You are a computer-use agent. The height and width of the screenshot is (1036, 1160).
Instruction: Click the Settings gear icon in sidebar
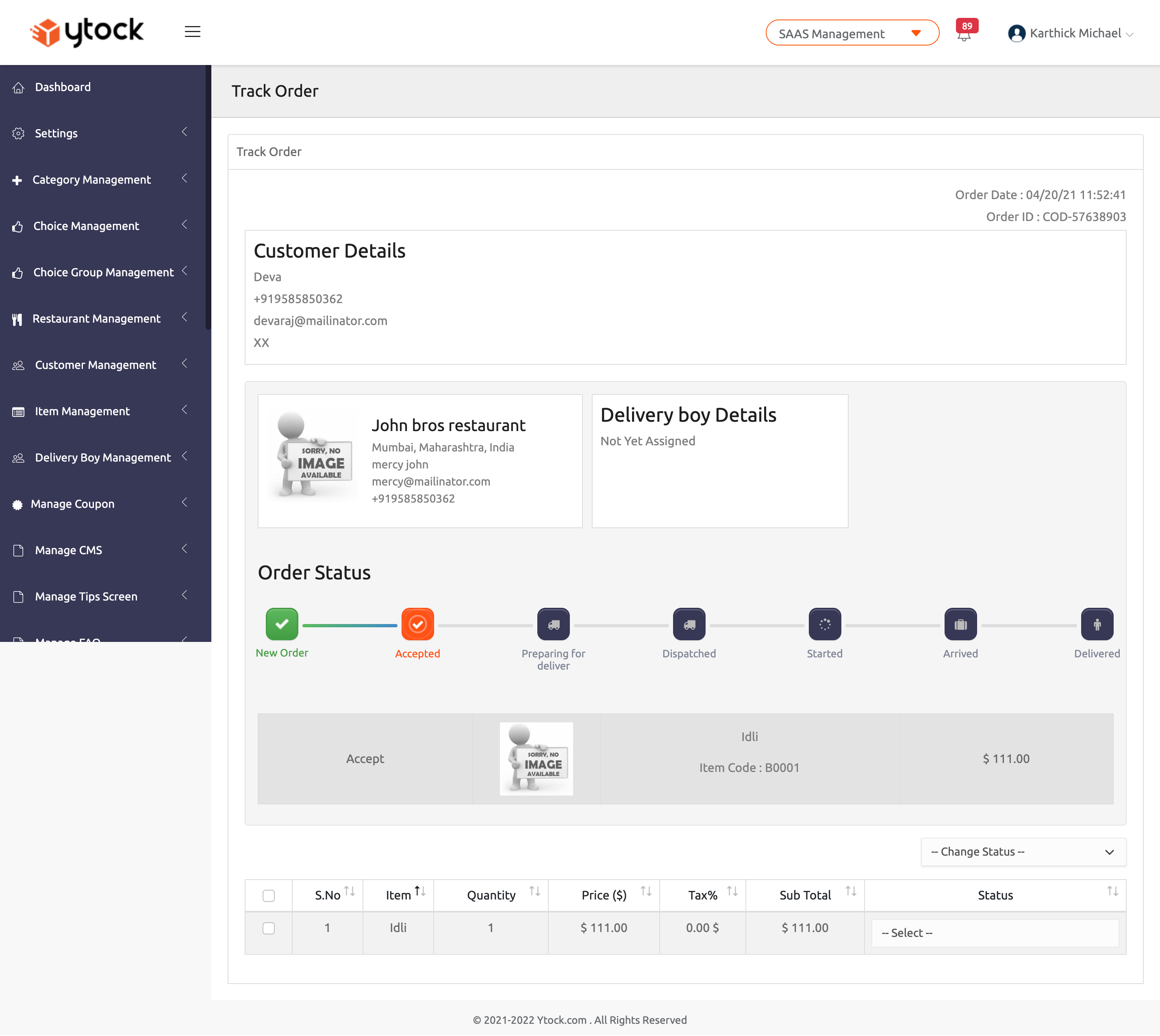coord(18,134)
